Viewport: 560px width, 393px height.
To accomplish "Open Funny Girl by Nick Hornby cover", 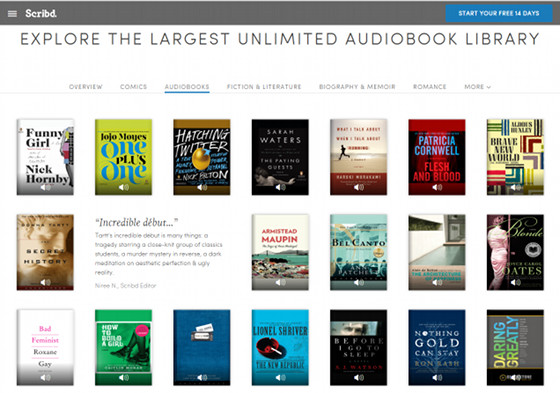I will [x=45, y=157].
